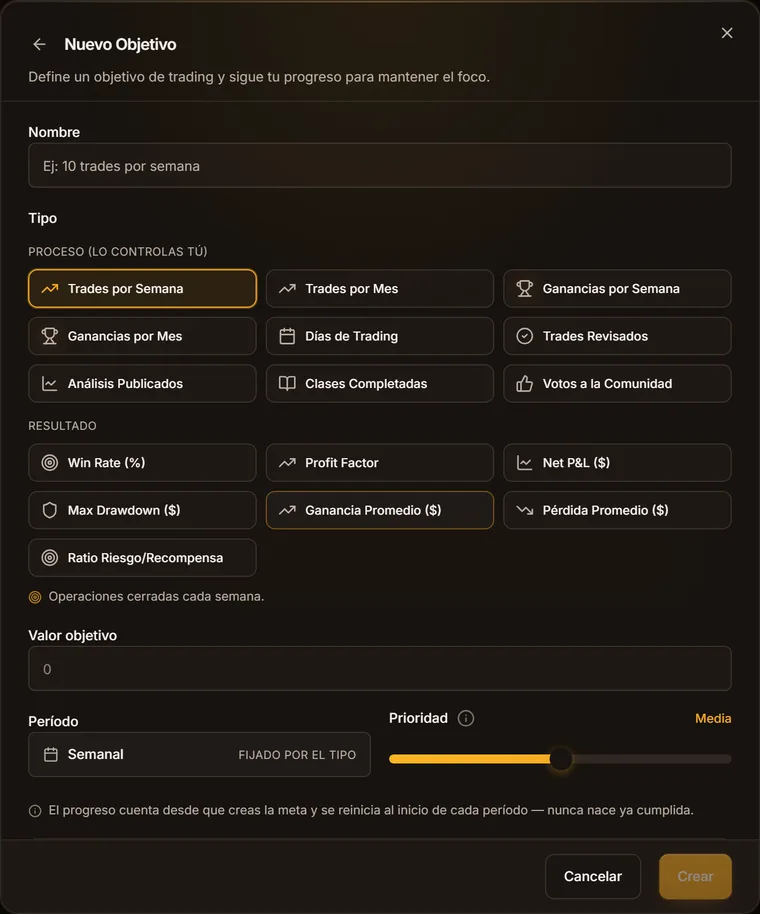The image size is (760, 914).
Task: Click the calendar icon on Días de Trading
Action: pyautogui.click(x=287, y=336)
